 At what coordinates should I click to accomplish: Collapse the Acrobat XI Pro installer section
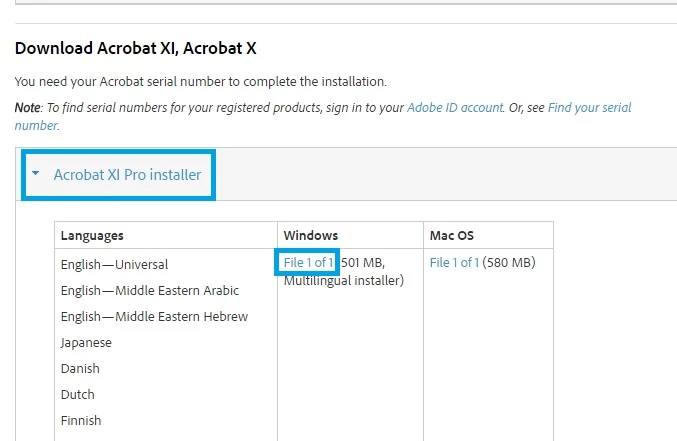36,173
